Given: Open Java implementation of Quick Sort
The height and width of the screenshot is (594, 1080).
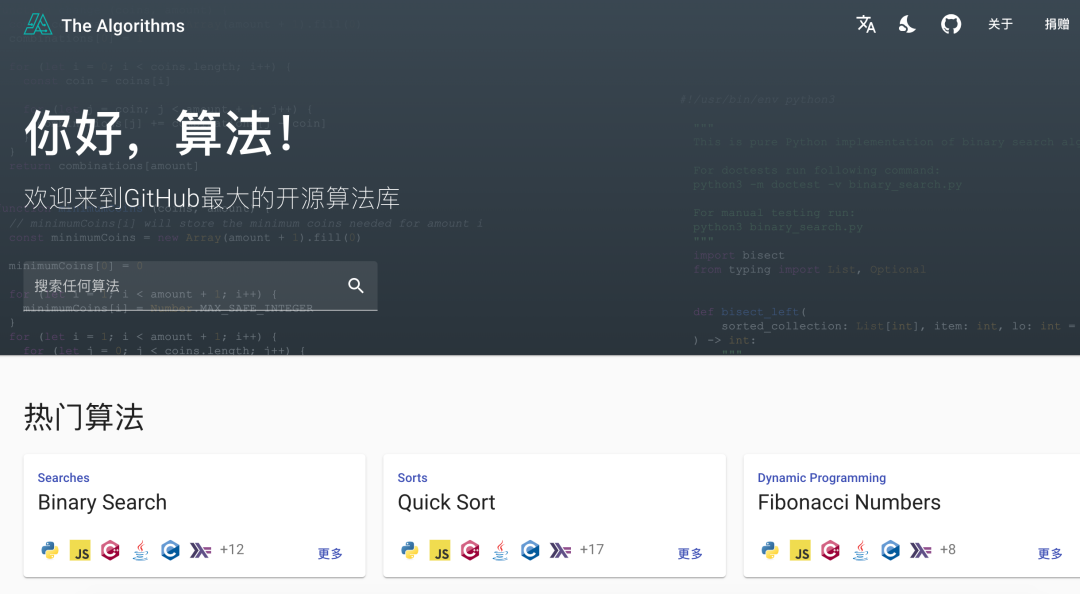Looking at the screenshot, I should pyautogui.click(x=501, y=550).
